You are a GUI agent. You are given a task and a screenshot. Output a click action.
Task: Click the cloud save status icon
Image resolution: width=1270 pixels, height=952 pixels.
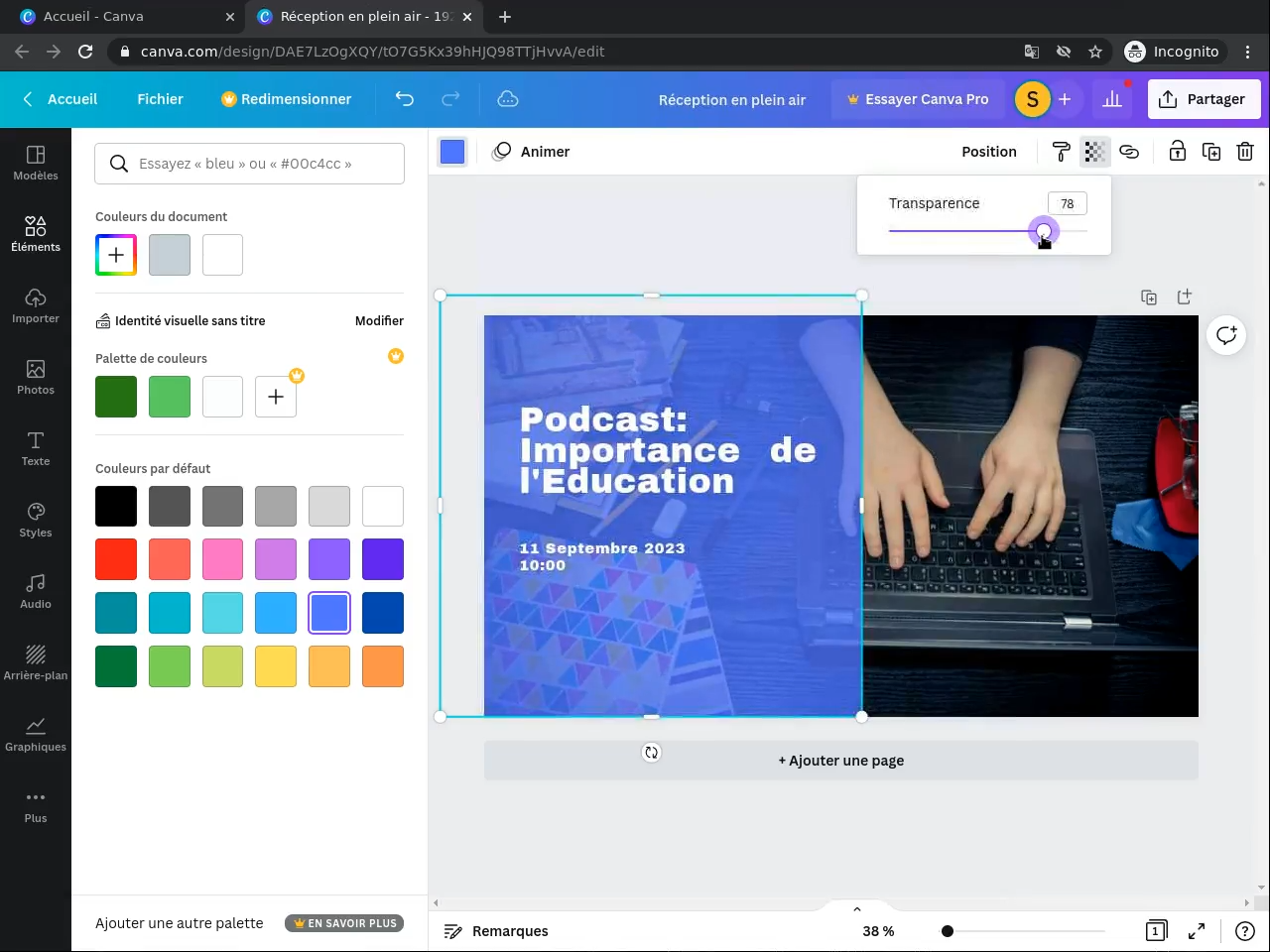click(508, 99)
